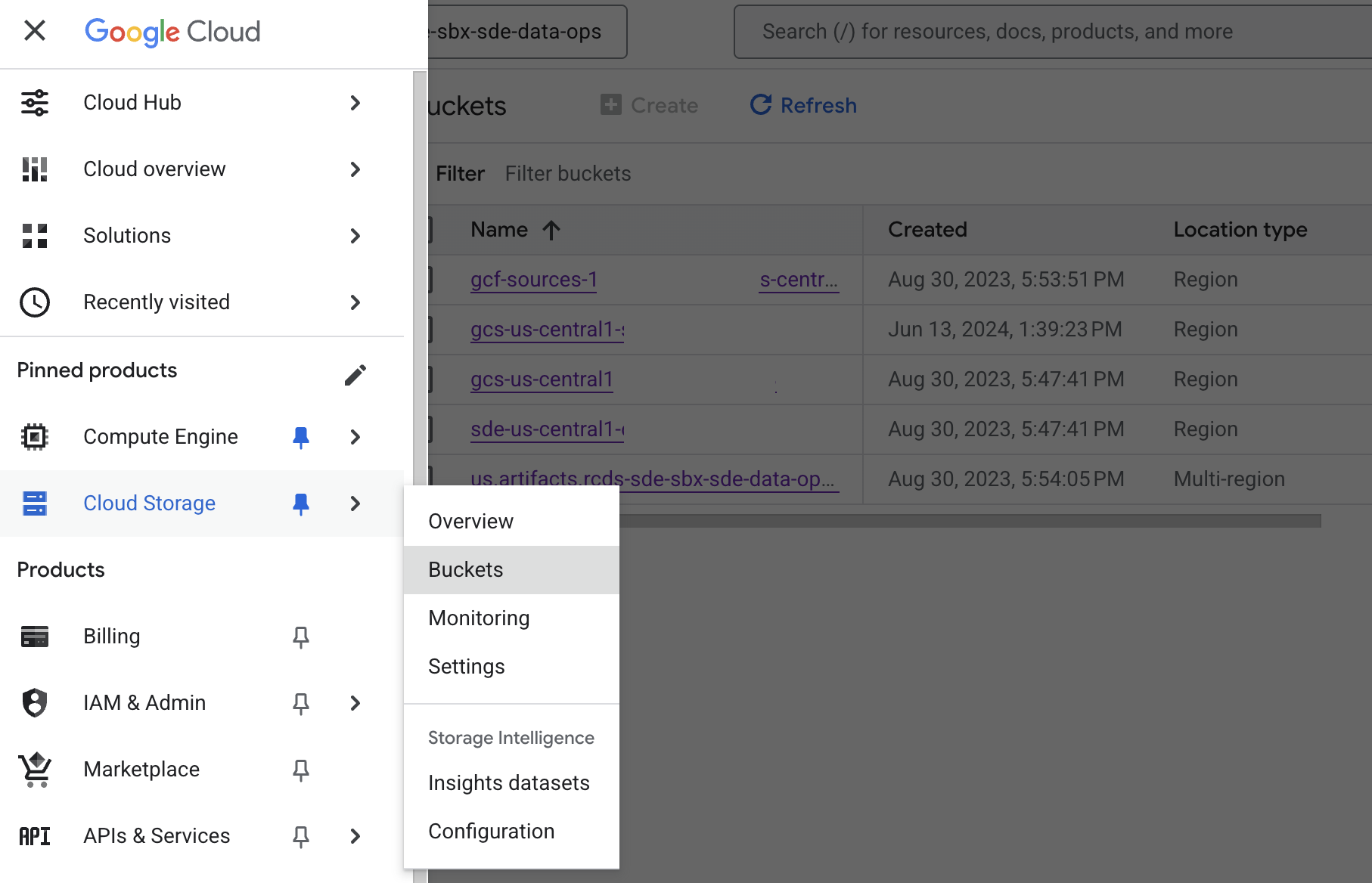Click the Compute Engine chip icon
Viewport: 1372px width, 883px height.
35,437
